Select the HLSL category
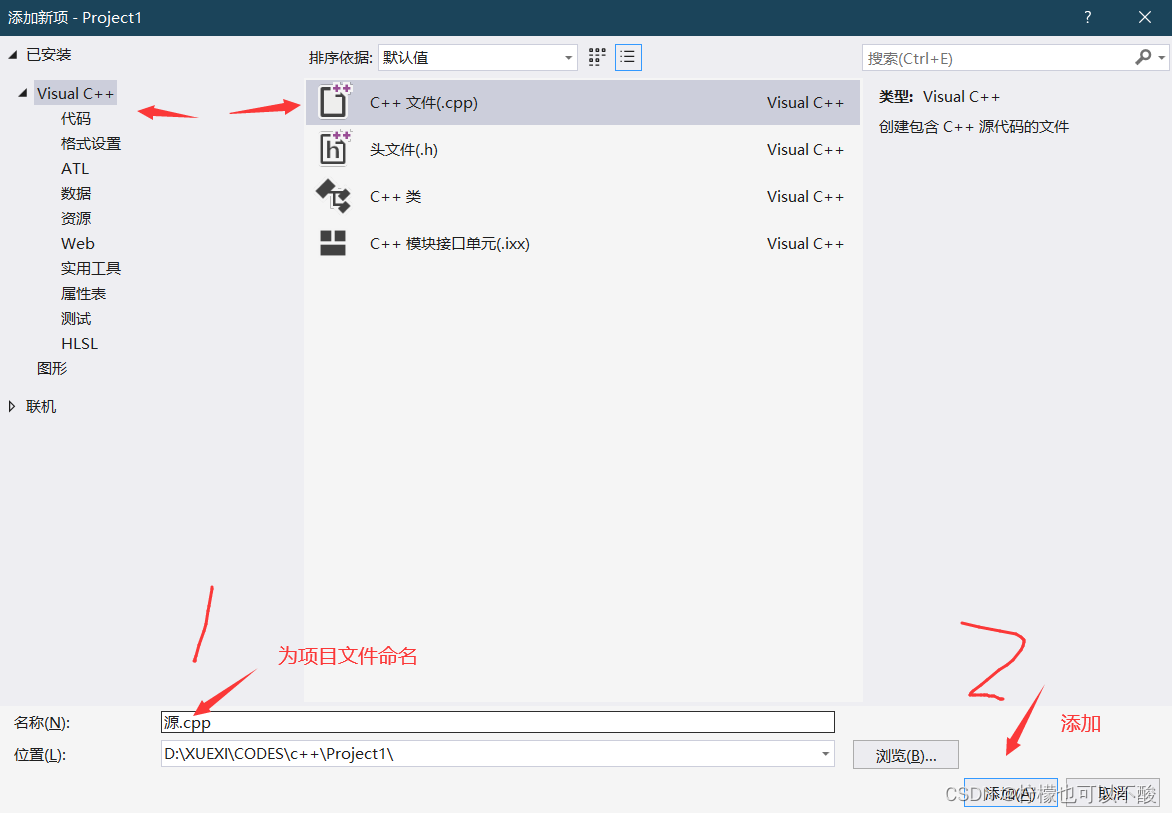Viewport: 1172px width, 813px height. (x=79, y=344)
